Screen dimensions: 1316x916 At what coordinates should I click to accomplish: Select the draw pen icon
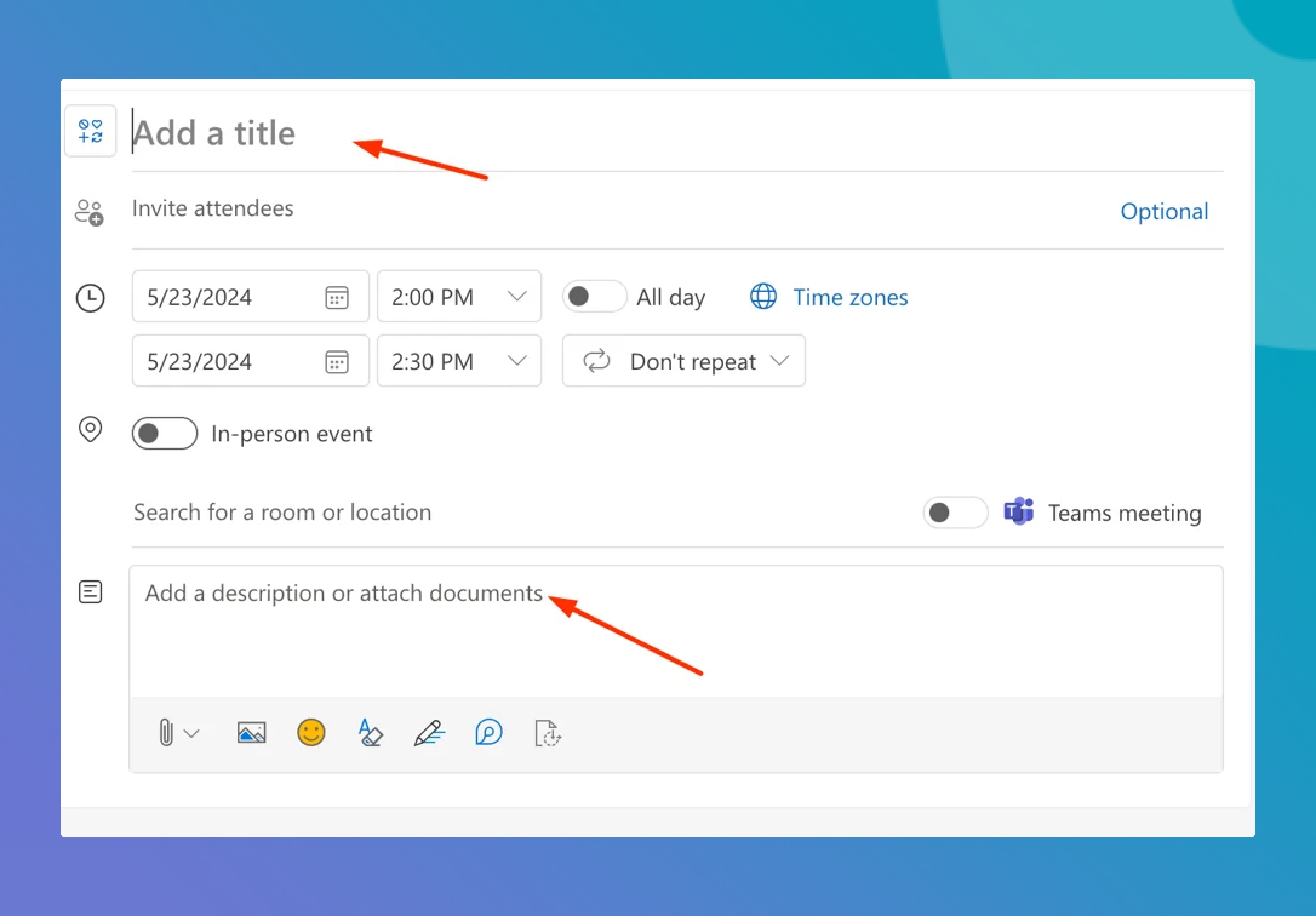pos(429,733)
